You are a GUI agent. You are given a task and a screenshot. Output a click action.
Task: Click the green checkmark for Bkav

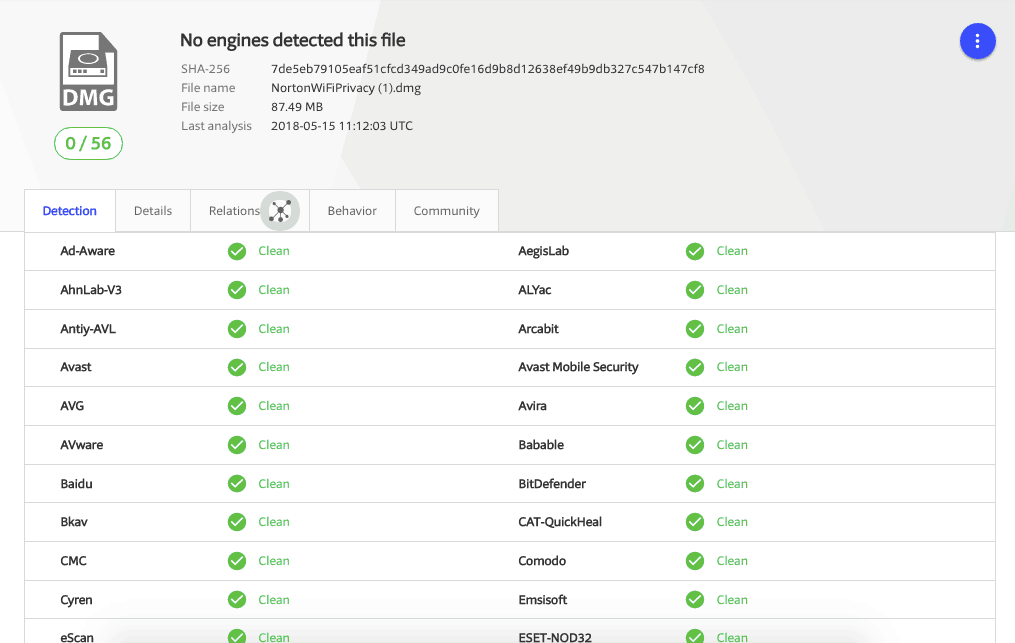coord(237,522)
